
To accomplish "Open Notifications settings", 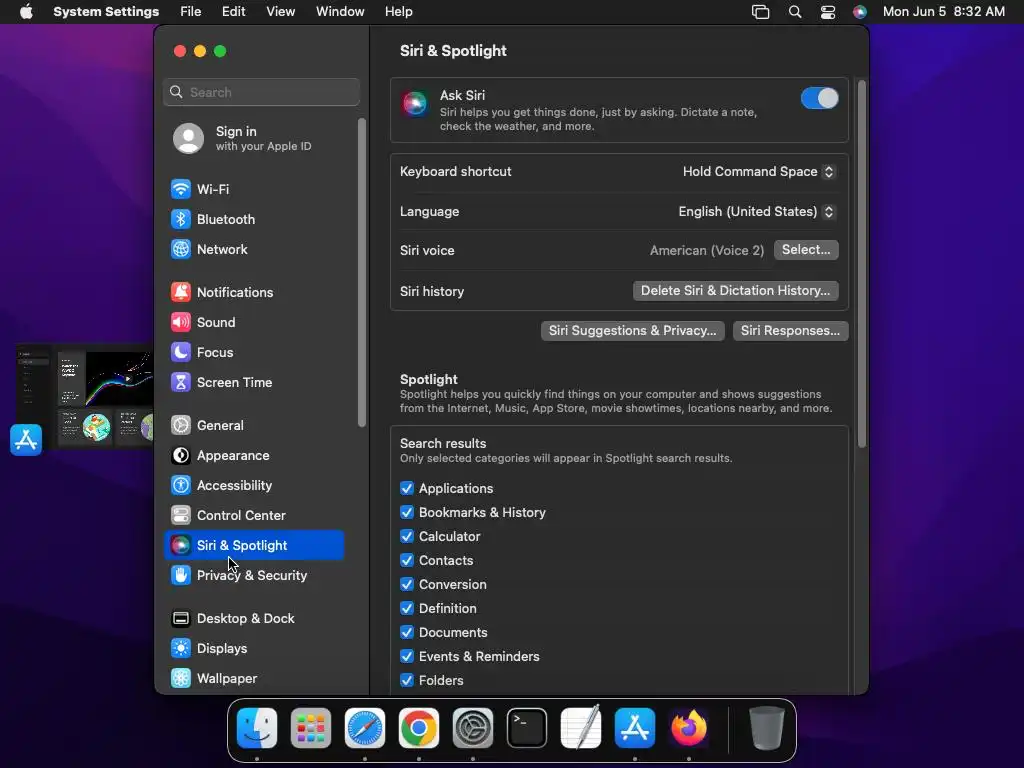I will pyautogui.click(x=254, y=293).
